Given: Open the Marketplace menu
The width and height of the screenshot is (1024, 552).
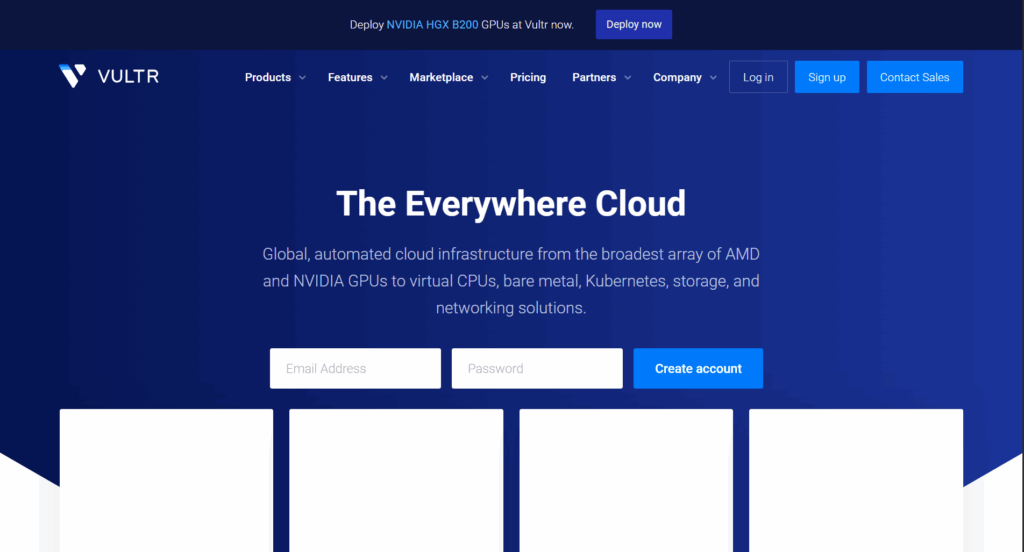Looking at the screenshot, I should coord(441,77).
